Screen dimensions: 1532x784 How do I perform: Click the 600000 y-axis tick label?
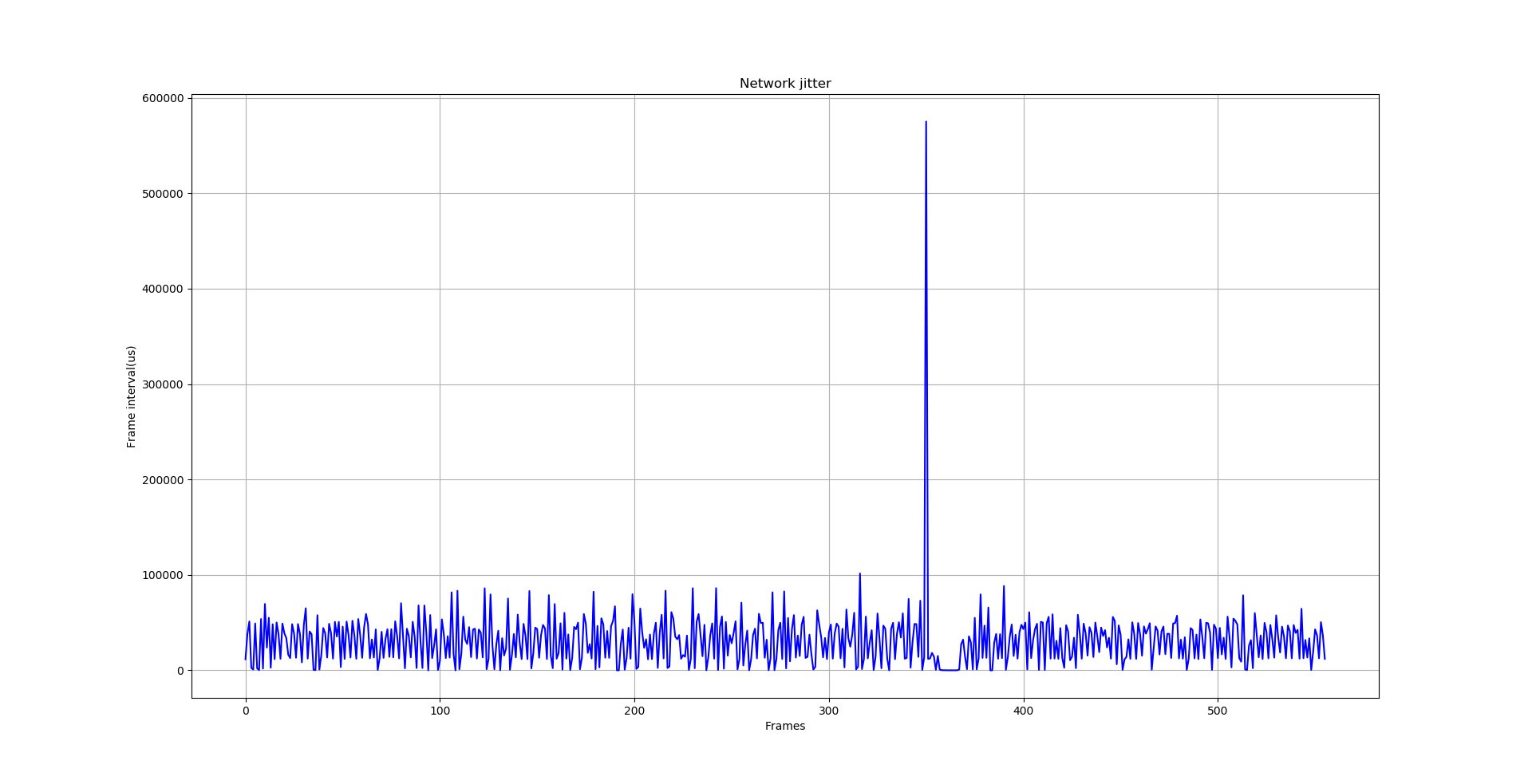[x=163, y=98]
